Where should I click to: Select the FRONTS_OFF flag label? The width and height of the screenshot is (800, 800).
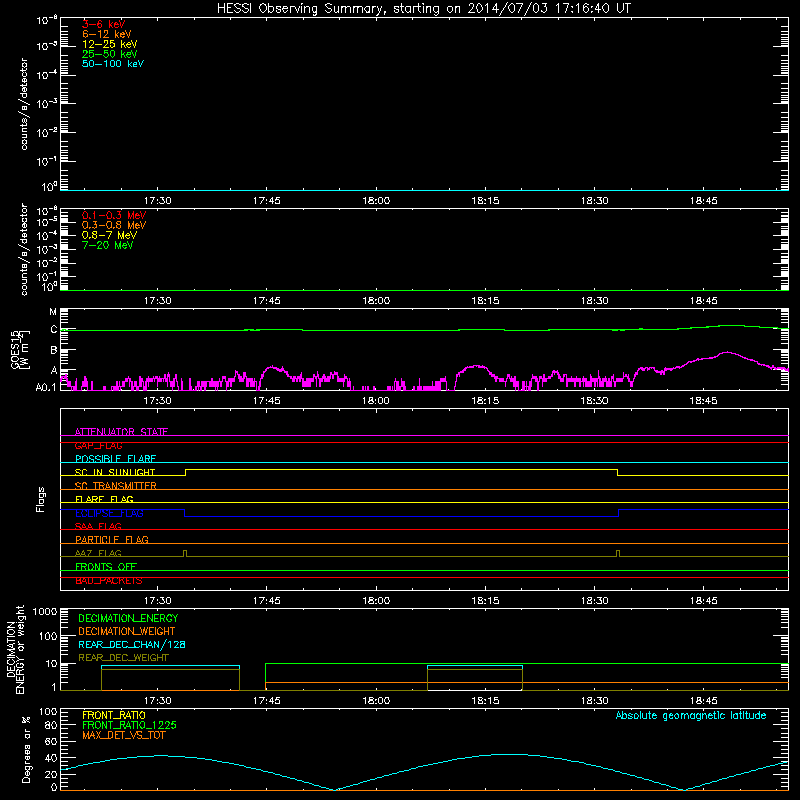[x=106, y=566]
